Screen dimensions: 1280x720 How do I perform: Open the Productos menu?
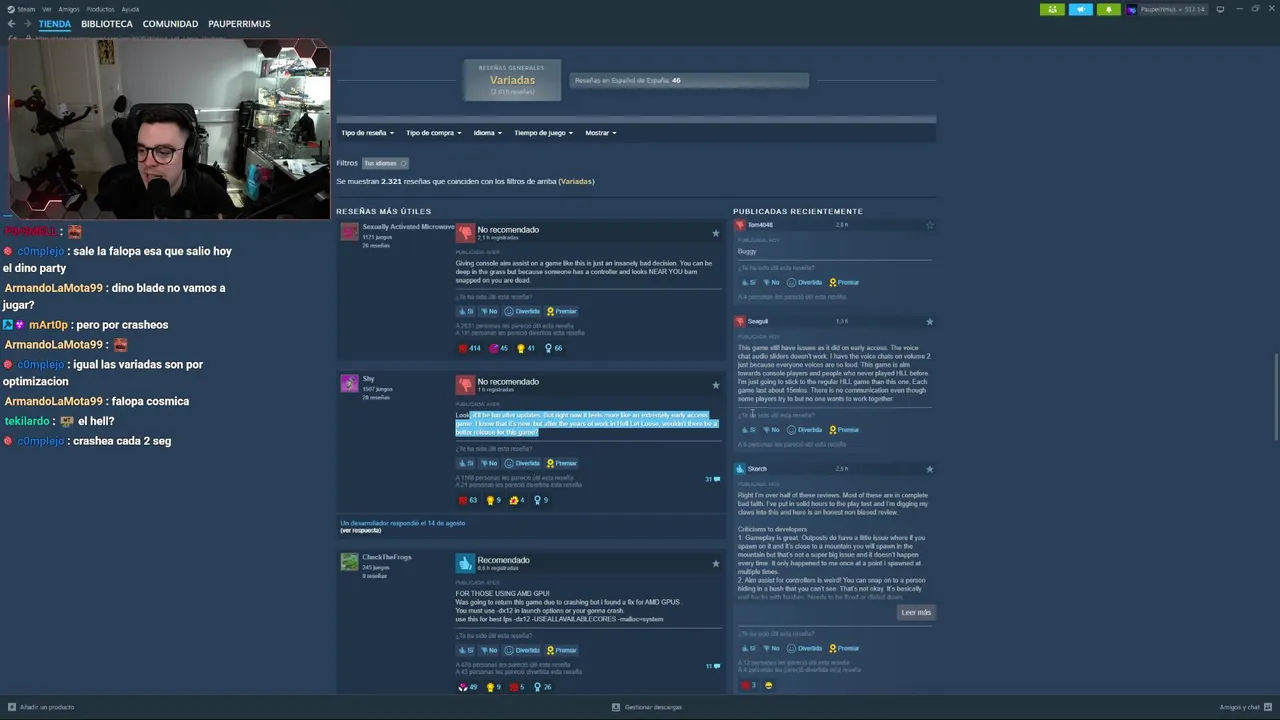pyautogui.click(x=100, y=9)
